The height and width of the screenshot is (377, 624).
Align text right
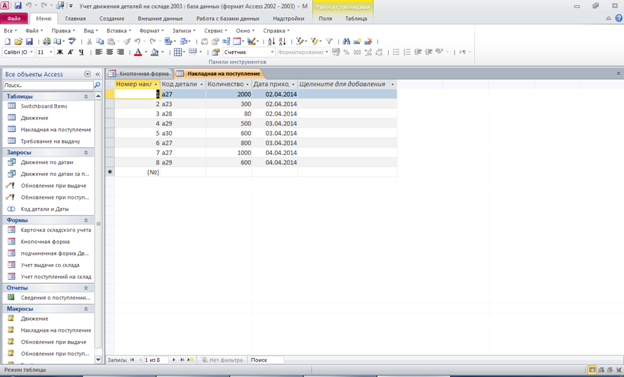coord(120,52)
